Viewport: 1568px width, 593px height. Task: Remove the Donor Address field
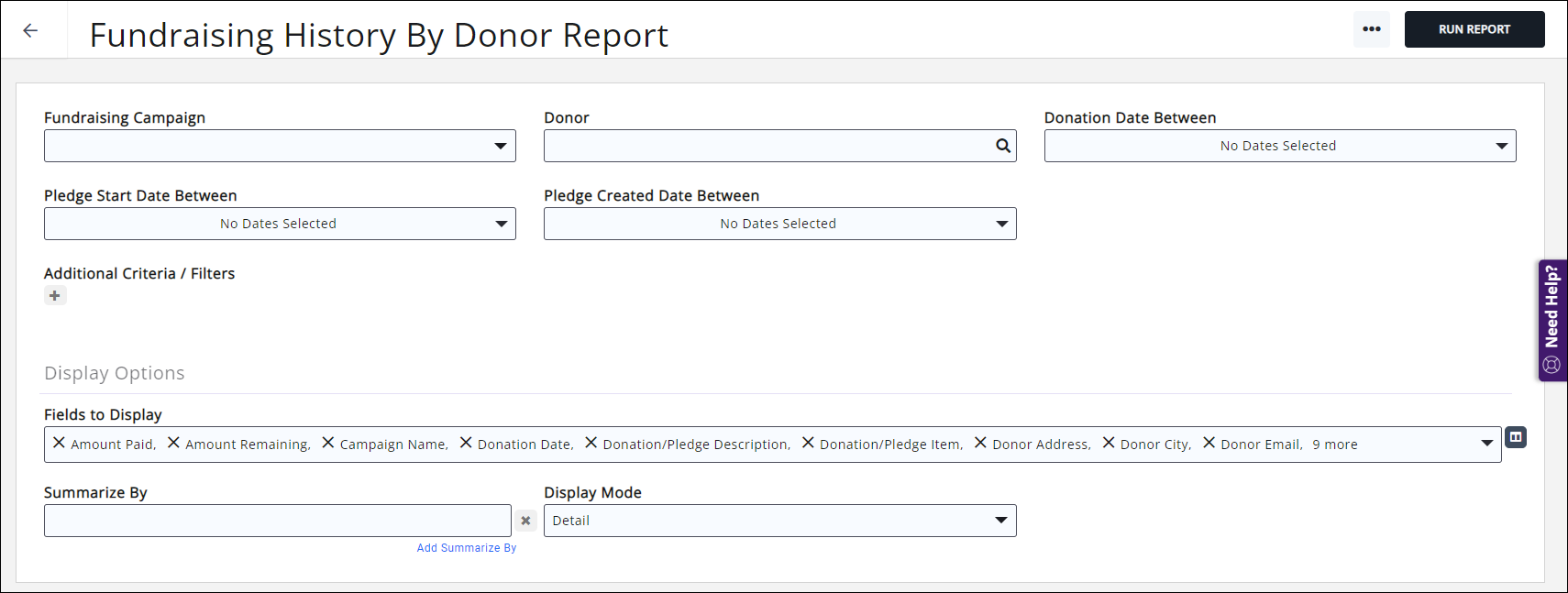(980, 443)
